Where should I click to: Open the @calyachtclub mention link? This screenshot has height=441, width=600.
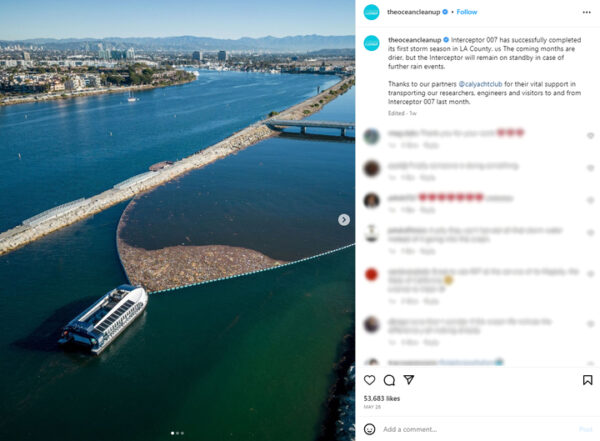[x=480, y=84]
